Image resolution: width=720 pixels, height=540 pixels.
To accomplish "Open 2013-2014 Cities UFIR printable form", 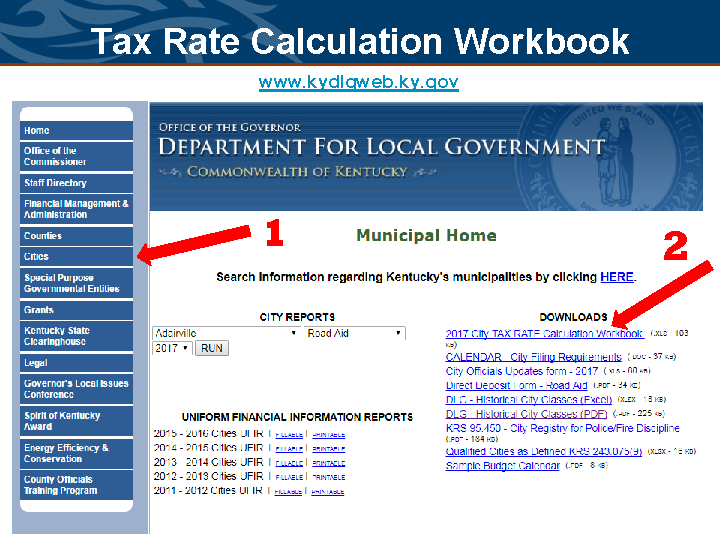I will pos(328,463).
